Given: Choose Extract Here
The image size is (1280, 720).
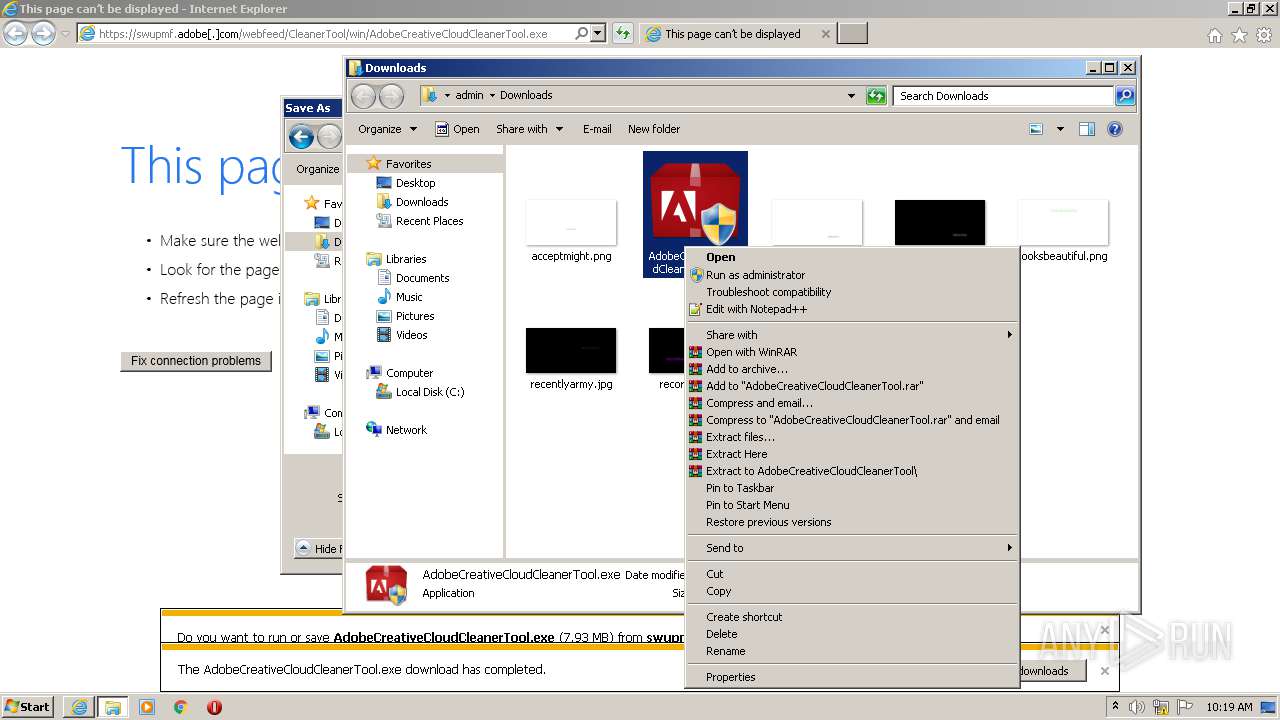Looking at the screenshot, I should pyautogui.click(x=736, y=454).
